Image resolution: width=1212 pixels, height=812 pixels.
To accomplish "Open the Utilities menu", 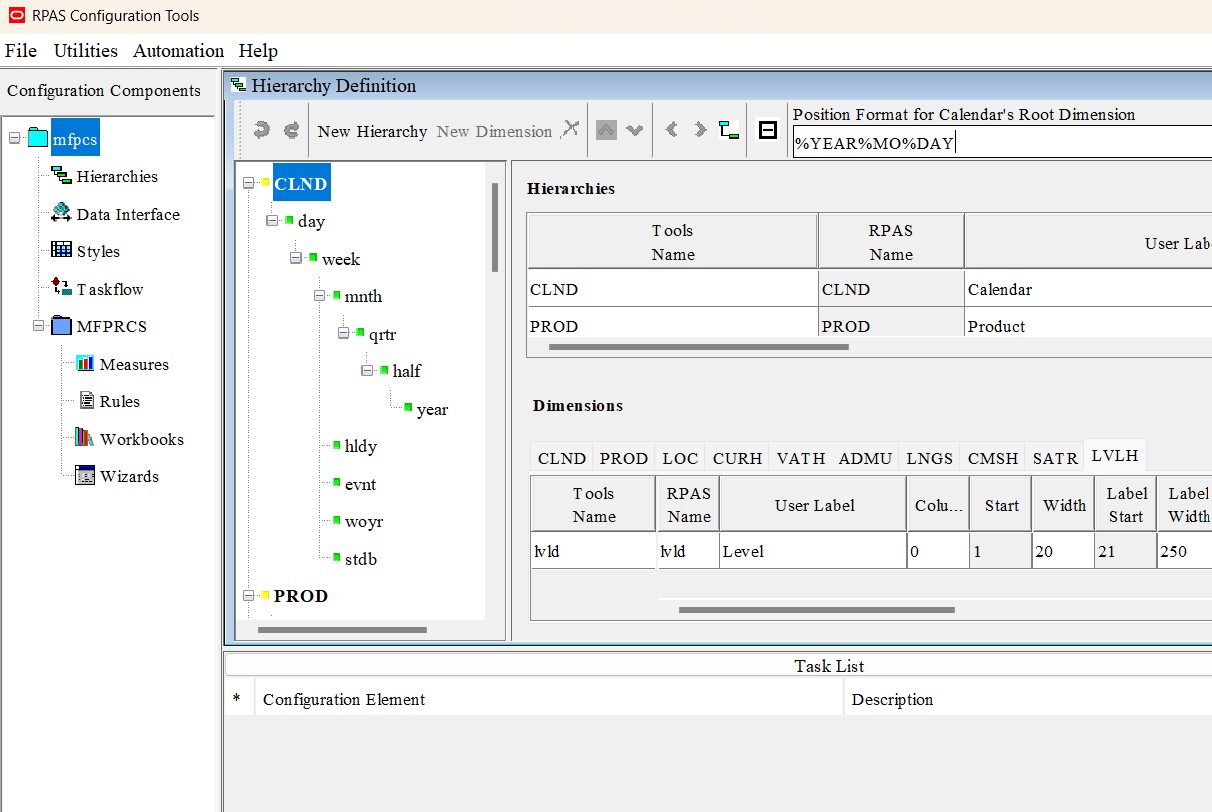I will coord(85,51).
